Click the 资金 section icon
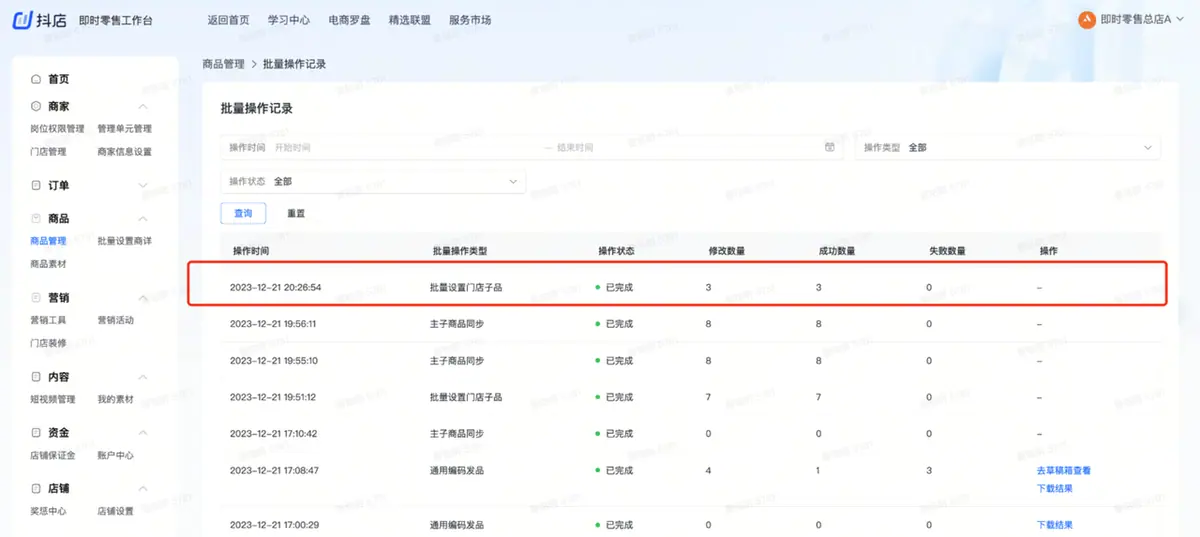1200x537 pixels. click(36, 433)
